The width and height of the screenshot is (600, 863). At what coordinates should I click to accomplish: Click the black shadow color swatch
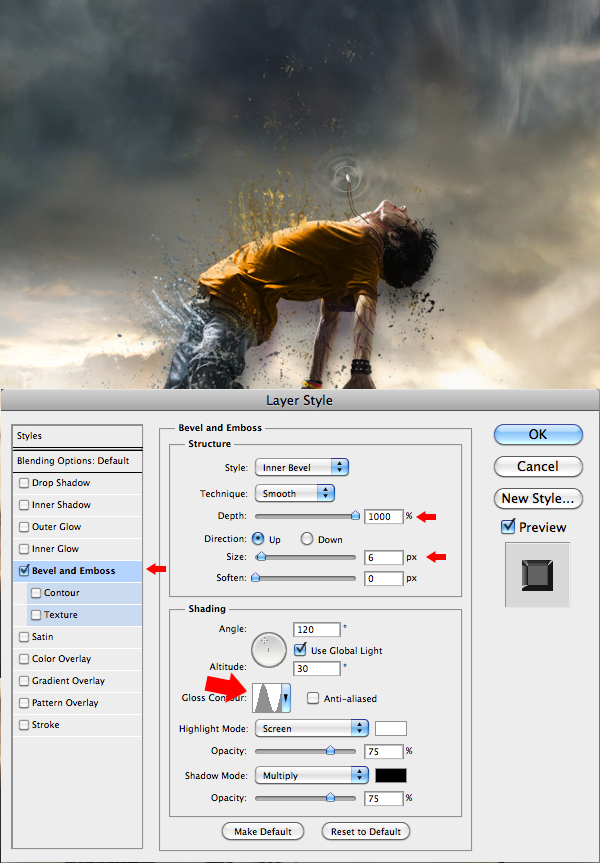tap(391, 775)
